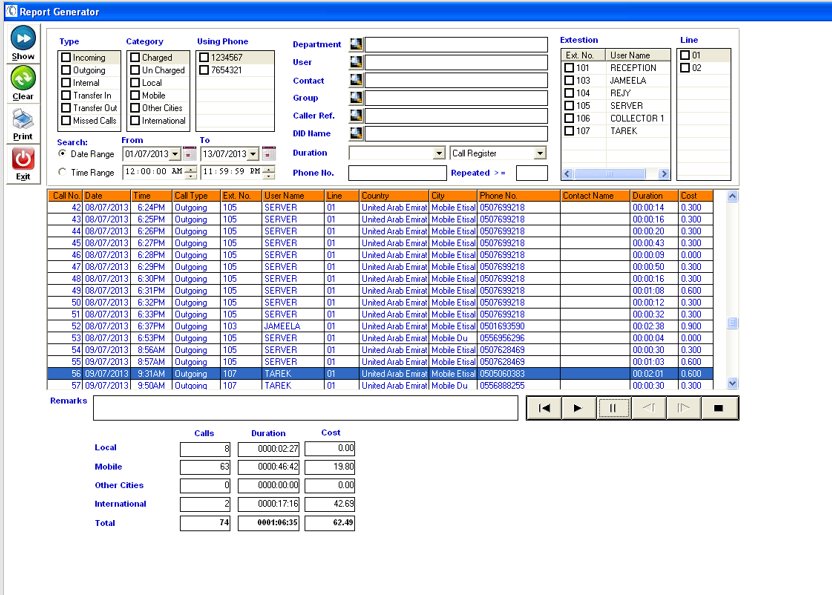The width and height of the screenshot is (832, 595).
Task: Click the Remarks text box
Action: point(306,408)
